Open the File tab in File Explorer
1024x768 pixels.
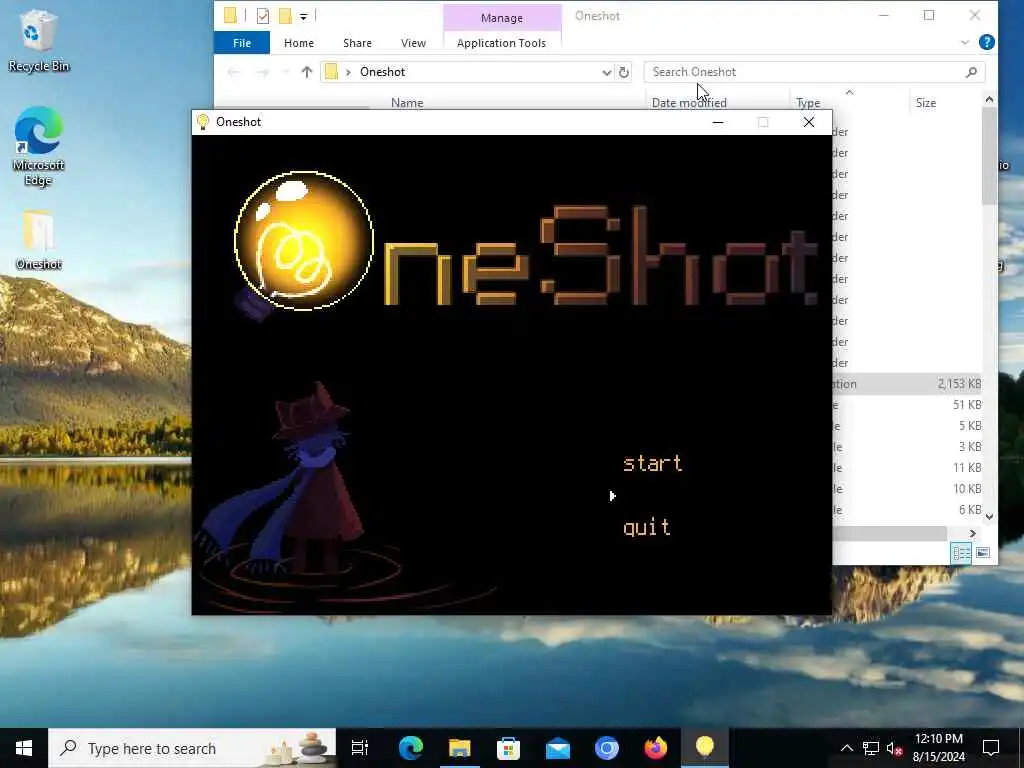[242, 42]
